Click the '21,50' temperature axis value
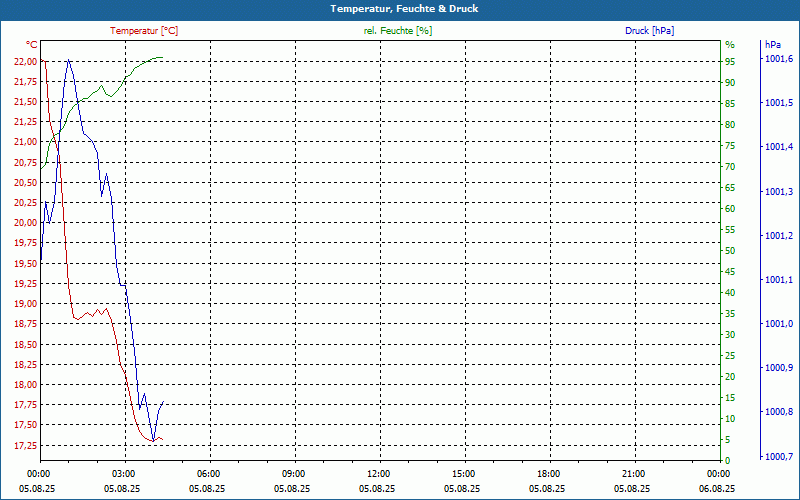Viewport: 800px width, 500px height. (x=24, y=102)
